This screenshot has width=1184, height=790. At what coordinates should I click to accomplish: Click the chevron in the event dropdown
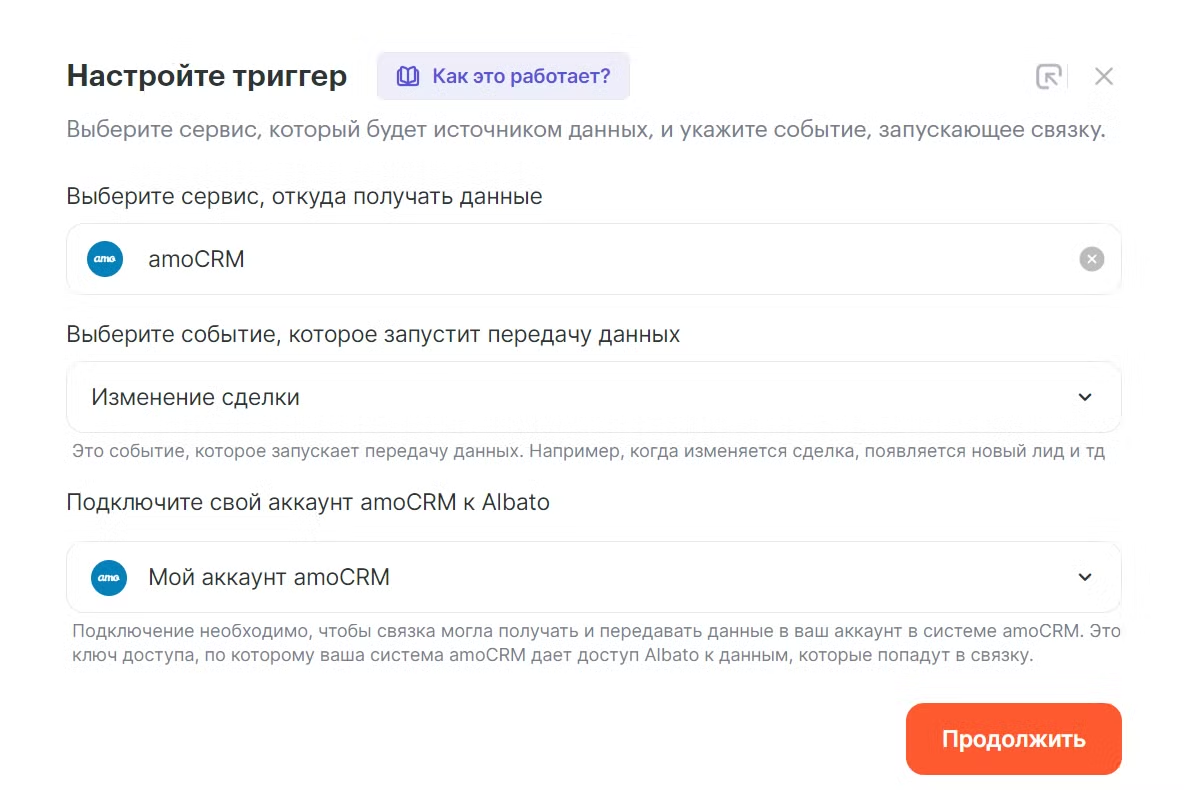point(1085,397)
